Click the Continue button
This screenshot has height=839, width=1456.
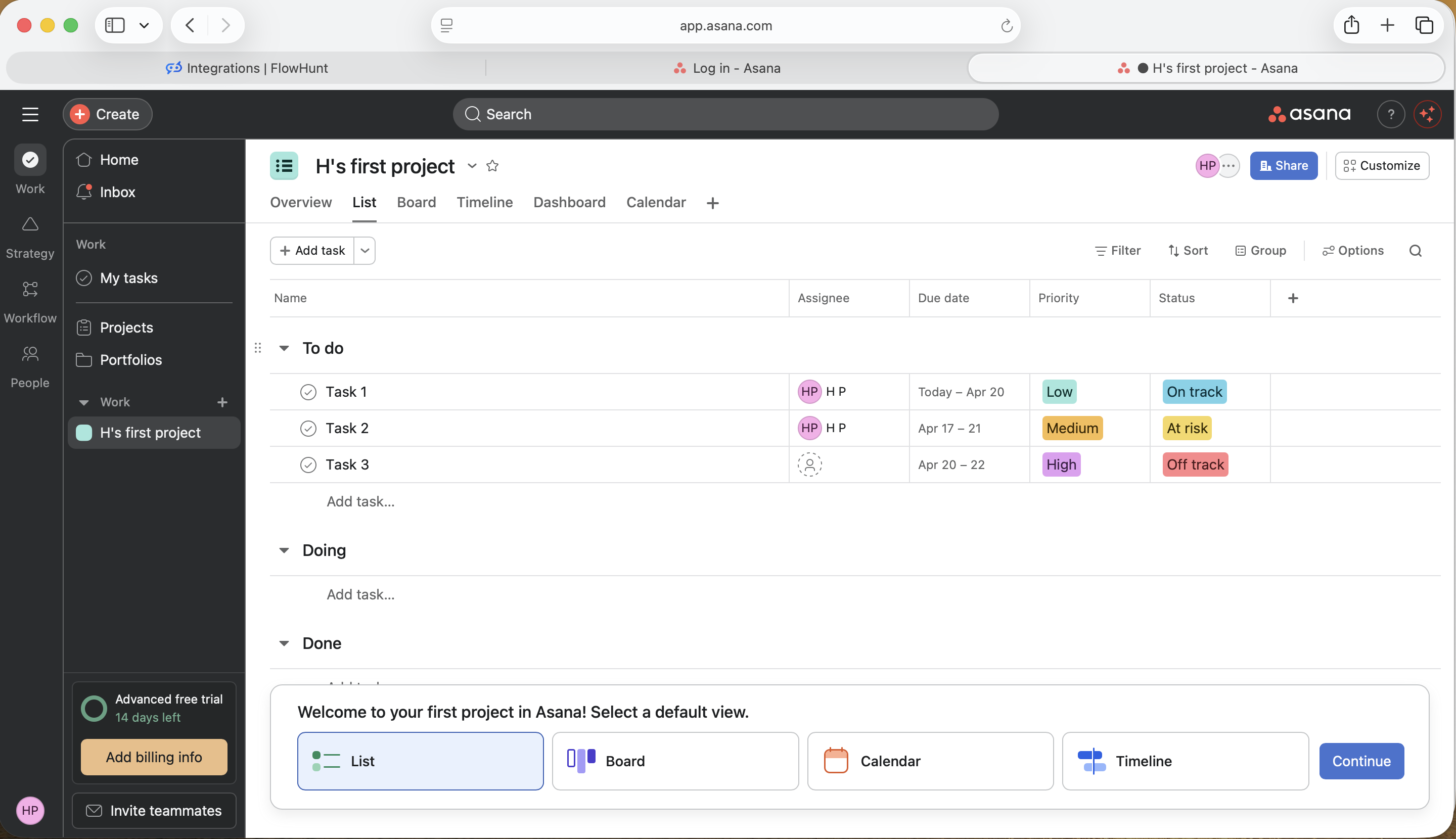coord(1361,761)
